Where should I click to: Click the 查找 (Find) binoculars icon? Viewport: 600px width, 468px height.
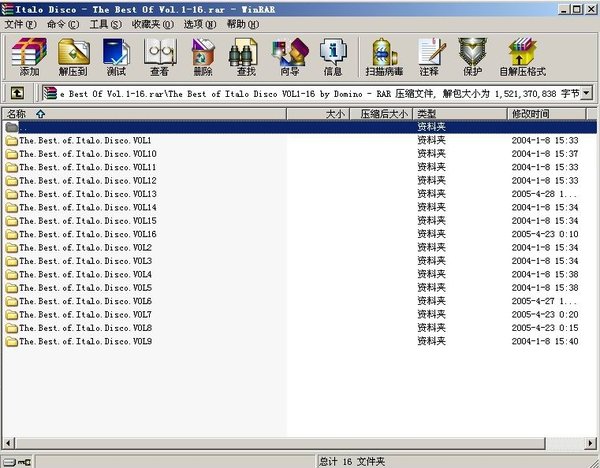pos(246,57)
